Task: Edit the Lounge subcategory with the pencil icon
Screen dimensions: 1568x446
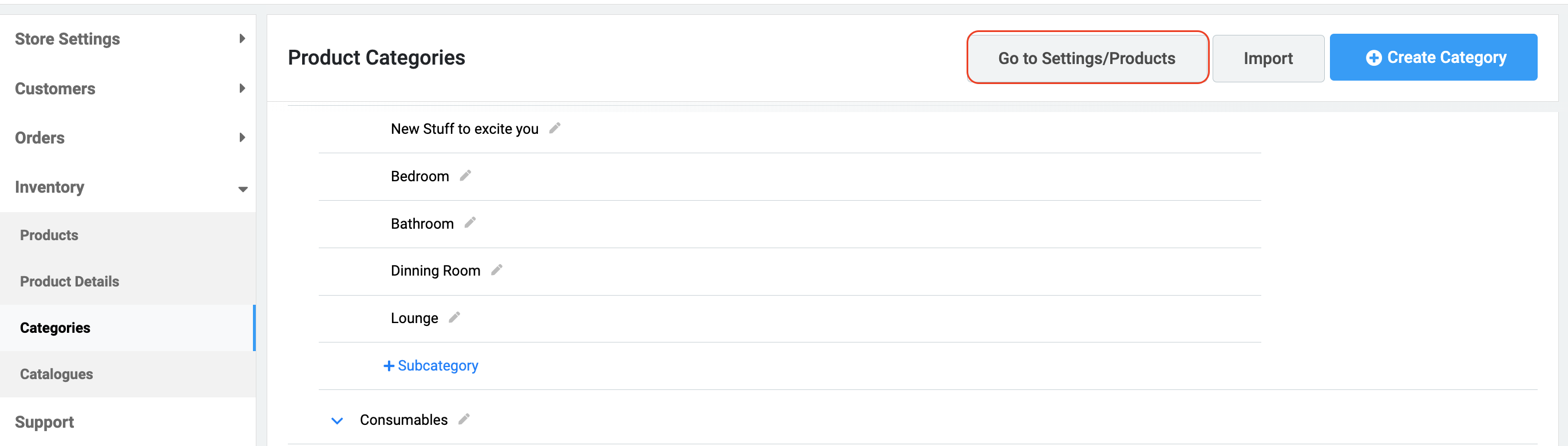Action: pyautogui.click(x=454, y=317)
